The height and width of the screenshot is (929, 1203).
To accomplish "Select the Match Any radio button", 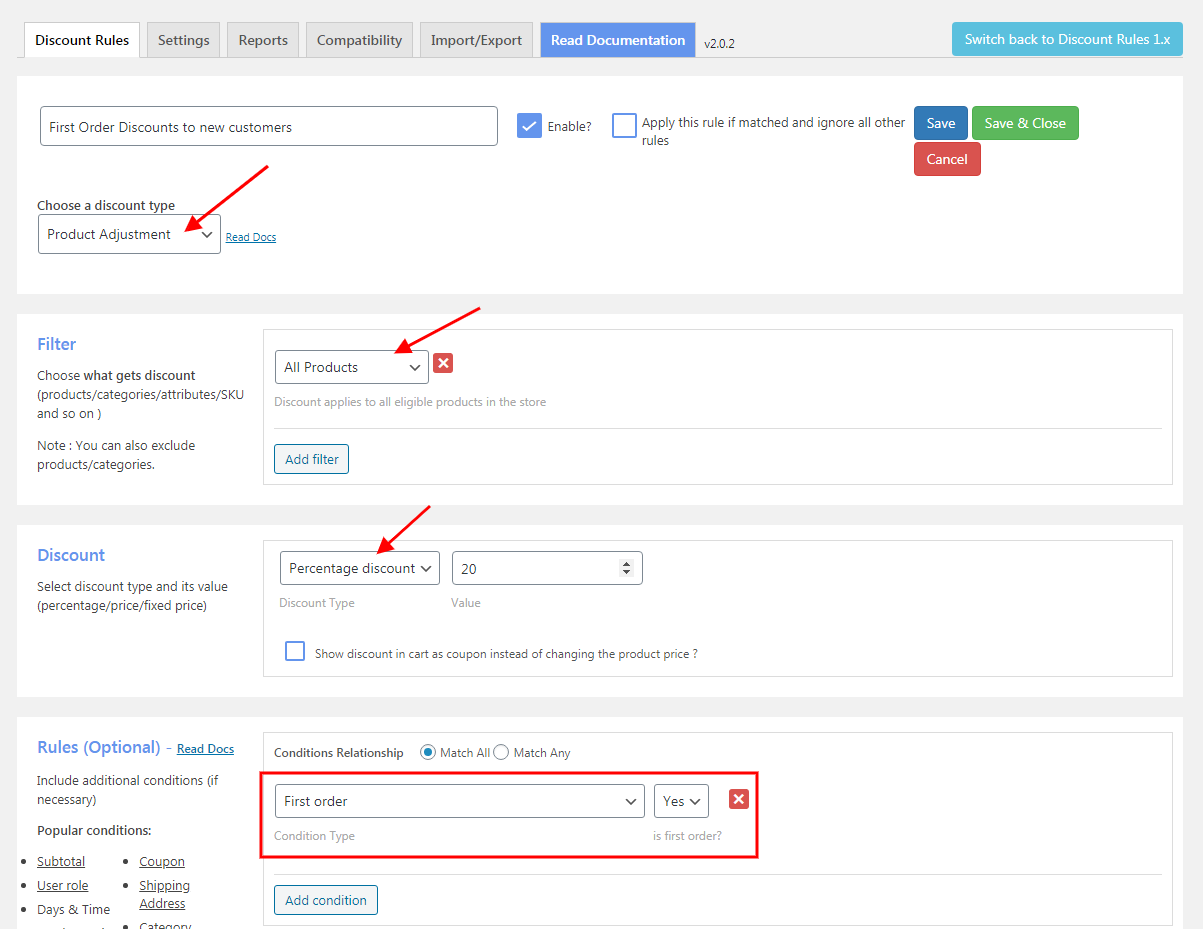I will point(500,752).
